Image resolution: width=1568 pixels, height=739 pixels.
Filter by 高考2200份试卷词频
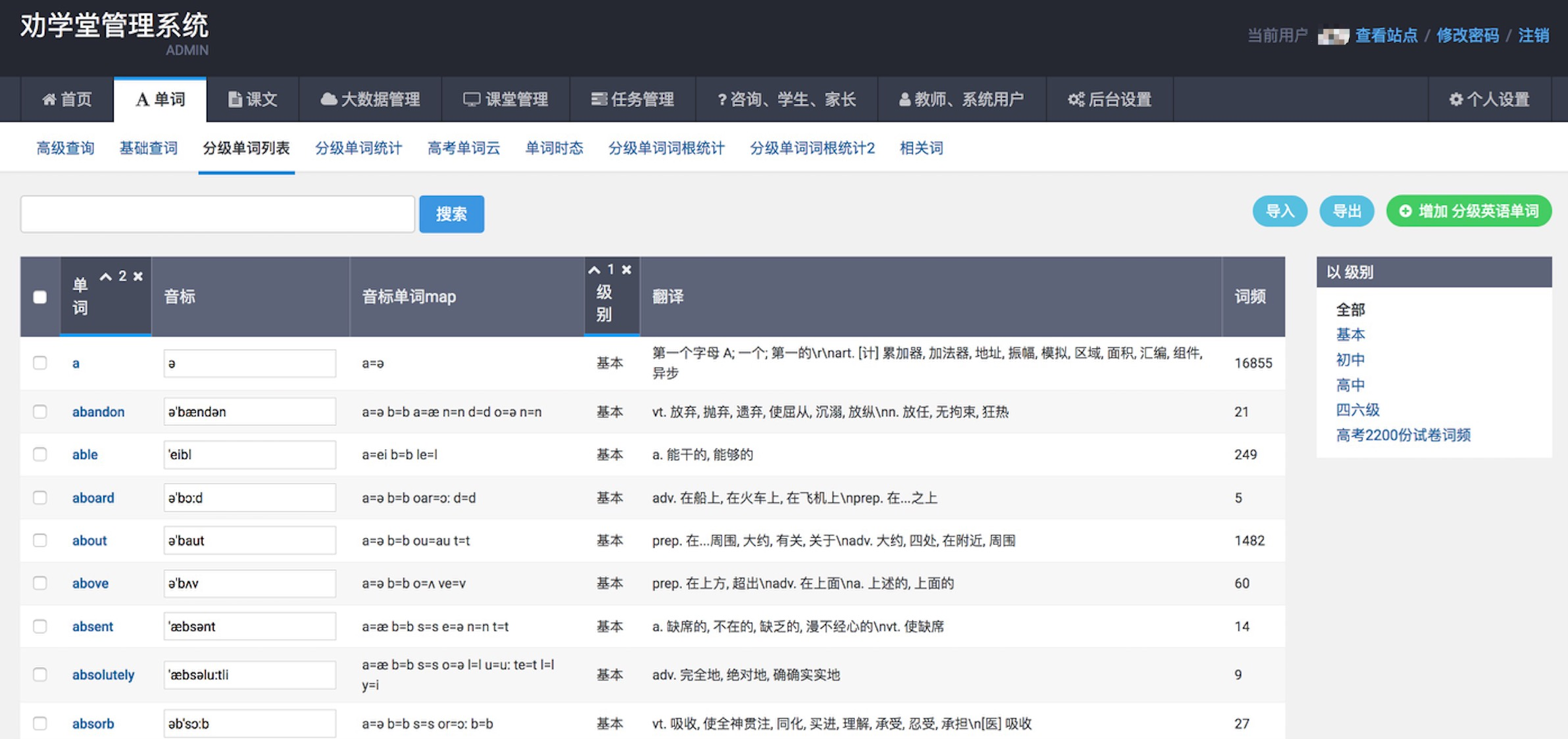pos(1404,435)
